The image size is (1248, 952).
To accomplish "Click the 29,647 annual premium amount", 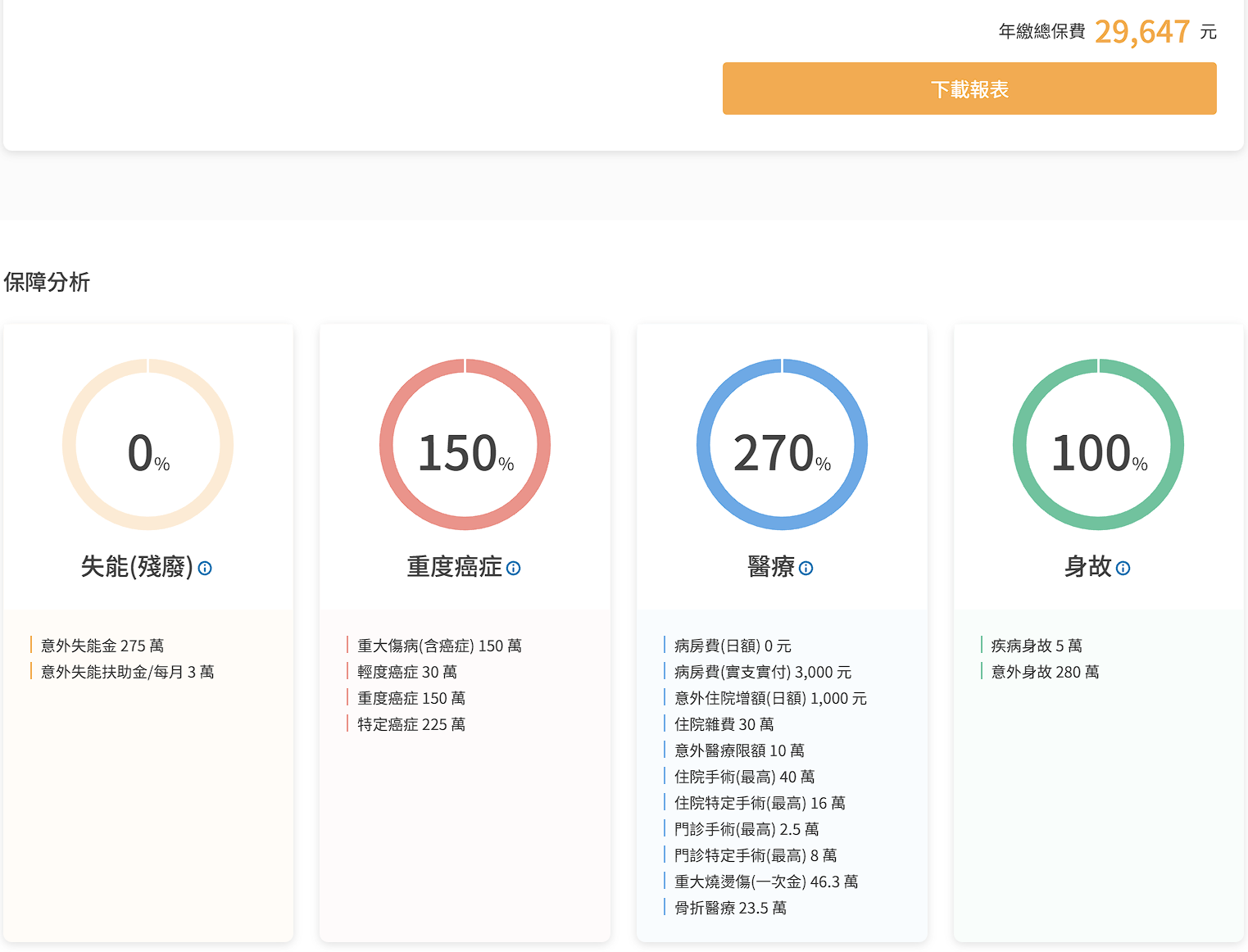I will (x=1141, y=32).
